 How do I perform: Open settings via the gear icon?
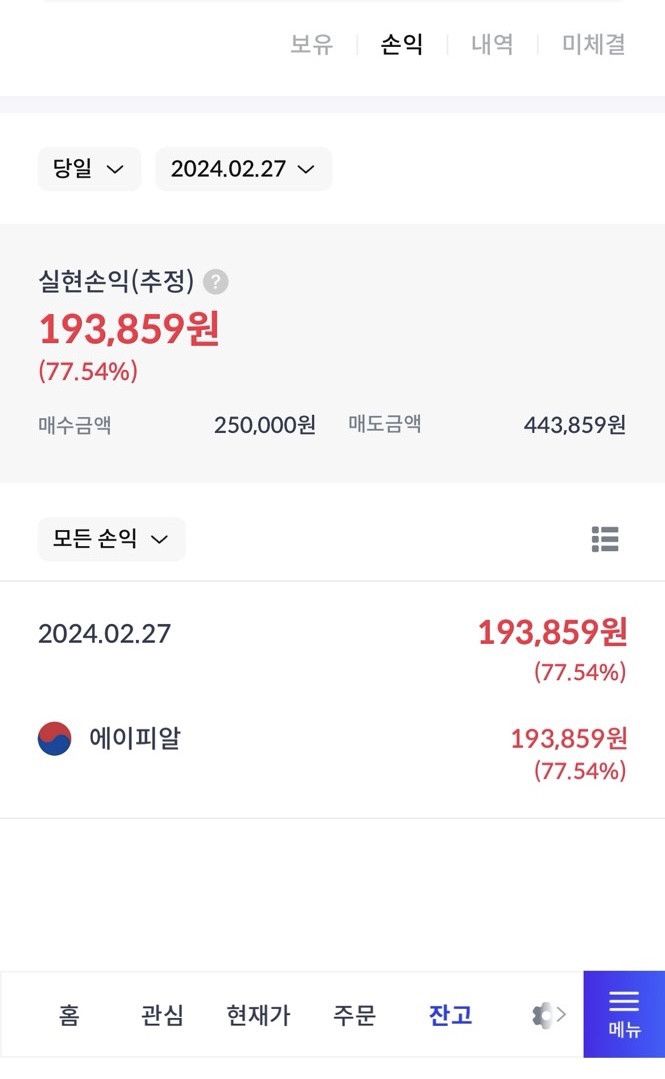point(543,1016)
